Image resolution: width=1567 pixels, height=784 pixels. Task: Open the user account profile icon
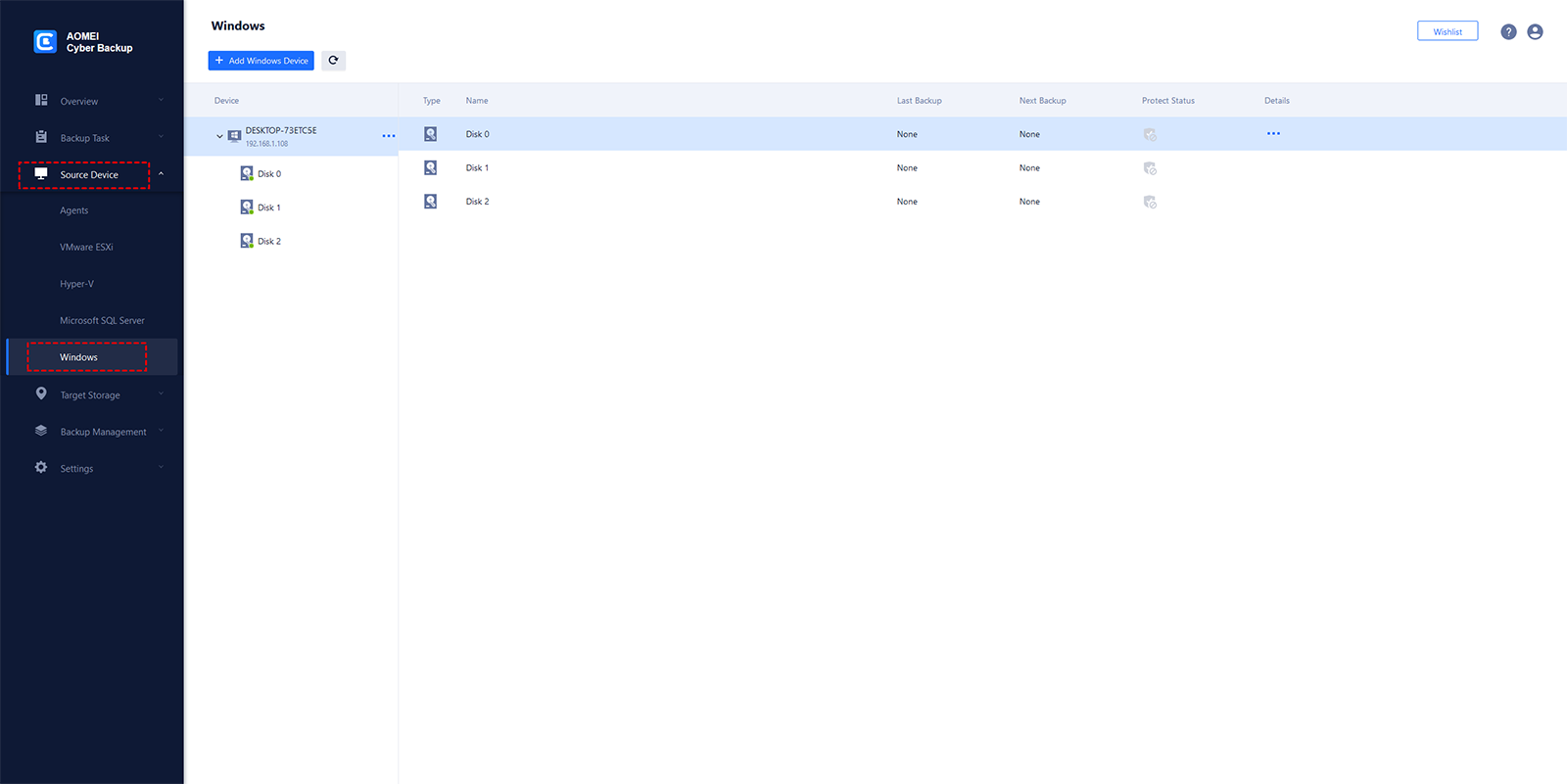pos(1535,32)
